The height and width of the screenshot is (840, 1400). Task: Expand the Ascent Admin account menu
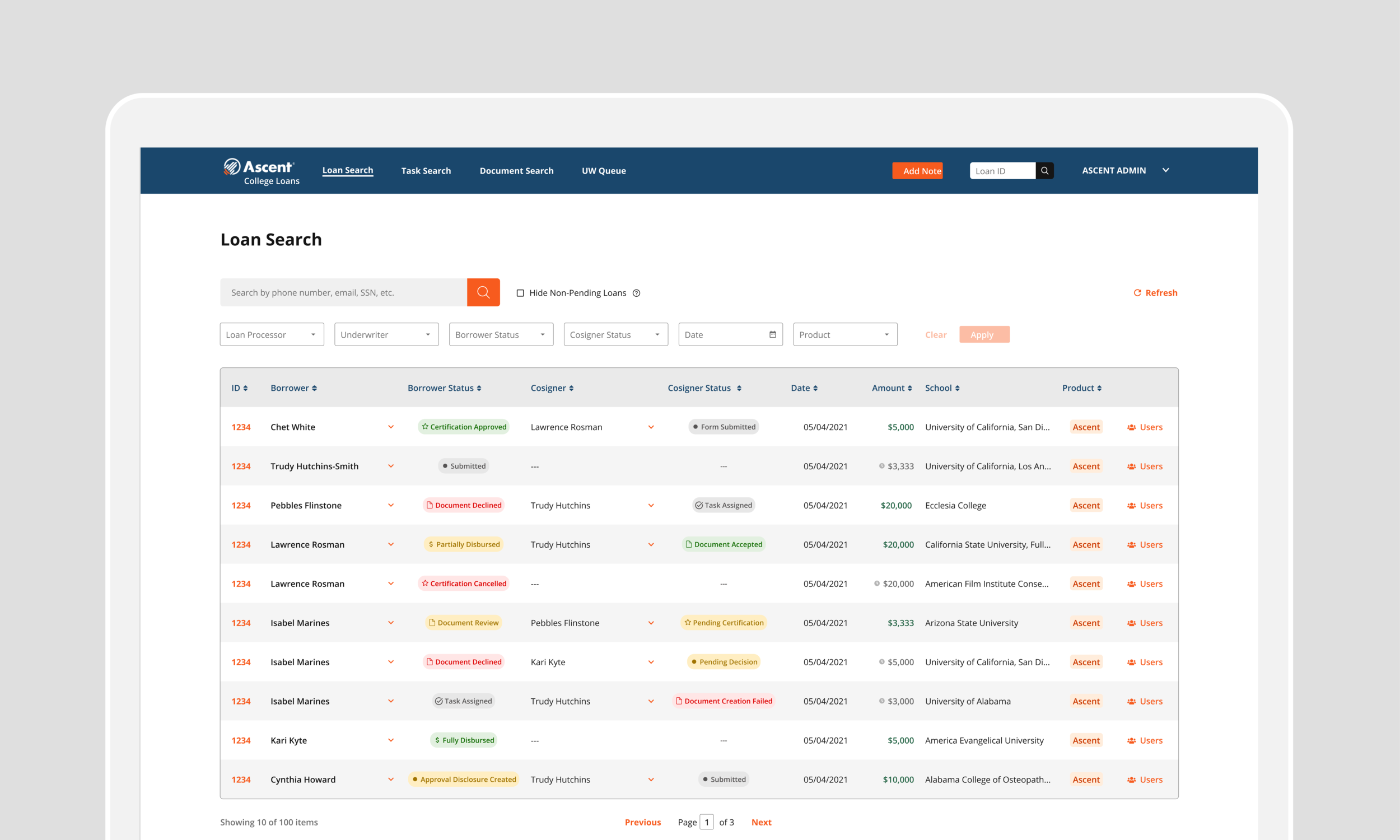[1165, 170]
